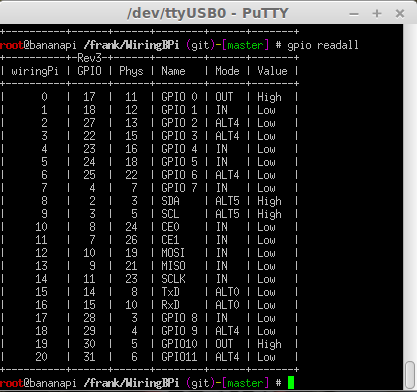Viewport: 417px width, 392px height.
Task: Click the 'Phys' column header
Action: [x=131, y=71]
